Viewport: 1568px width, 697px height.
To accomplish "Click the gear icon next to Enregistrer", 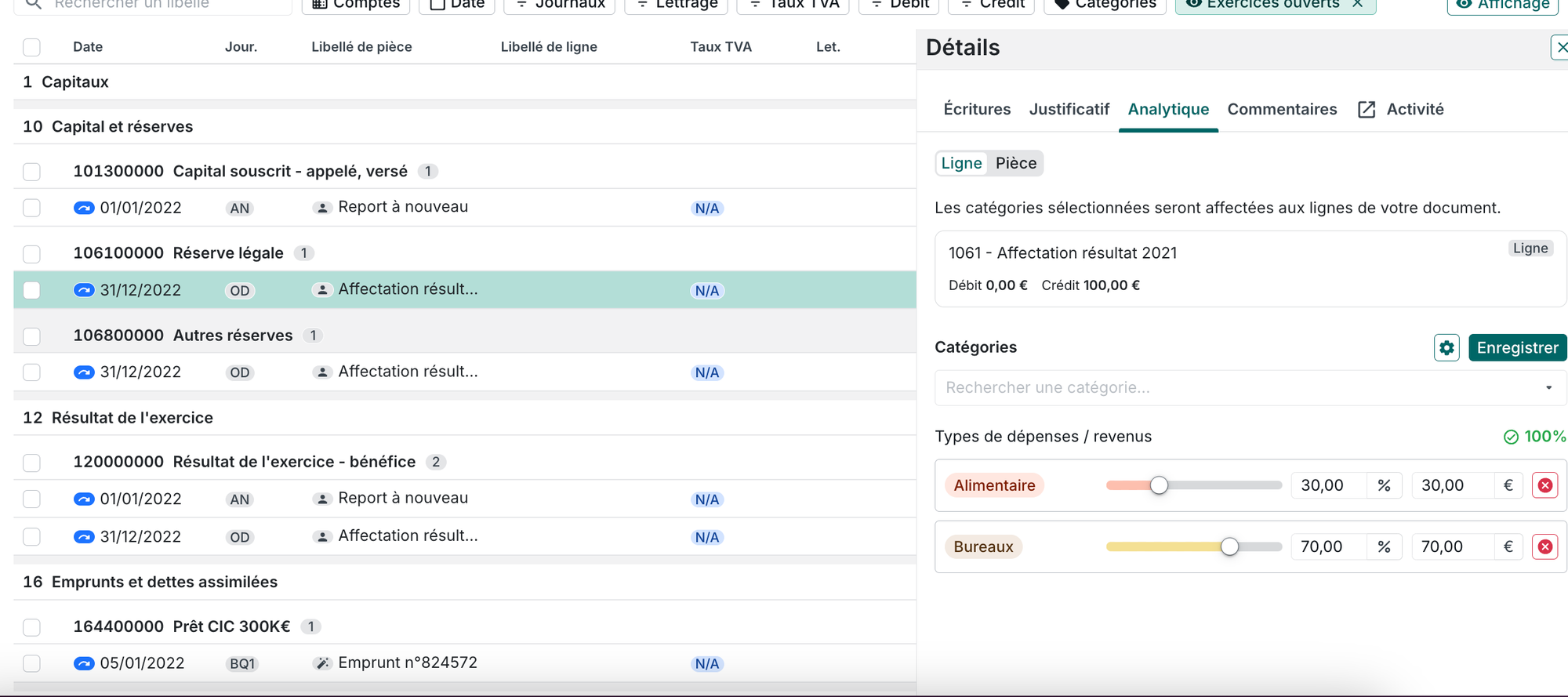I will pos(1446,347).
